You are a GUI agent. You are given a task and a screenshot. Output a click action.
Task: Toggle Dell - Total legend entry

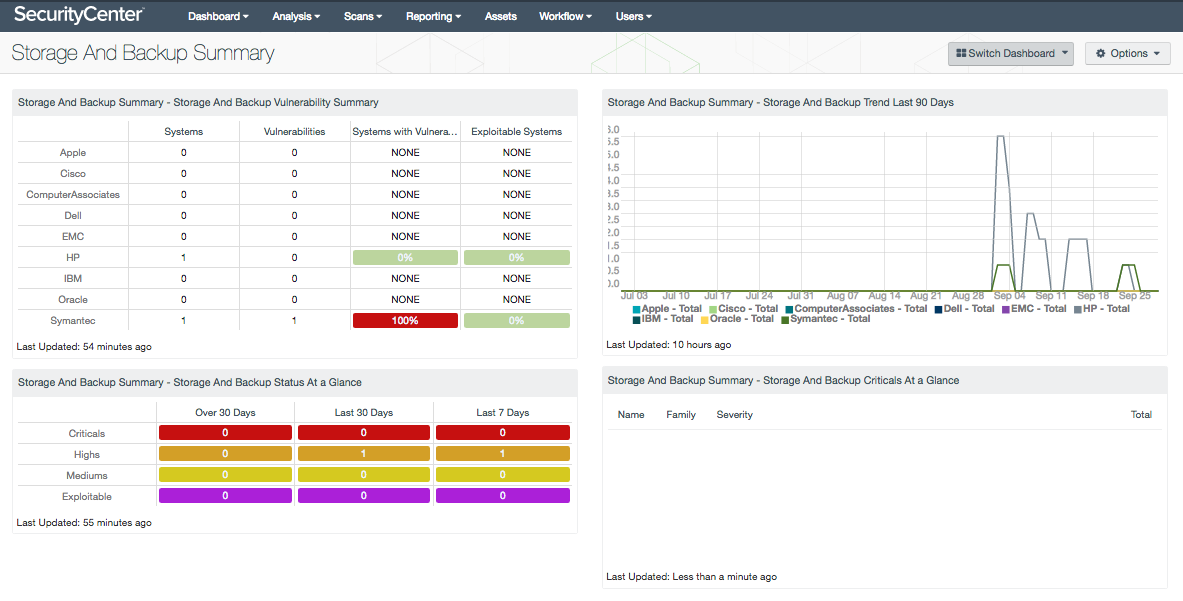964,308
